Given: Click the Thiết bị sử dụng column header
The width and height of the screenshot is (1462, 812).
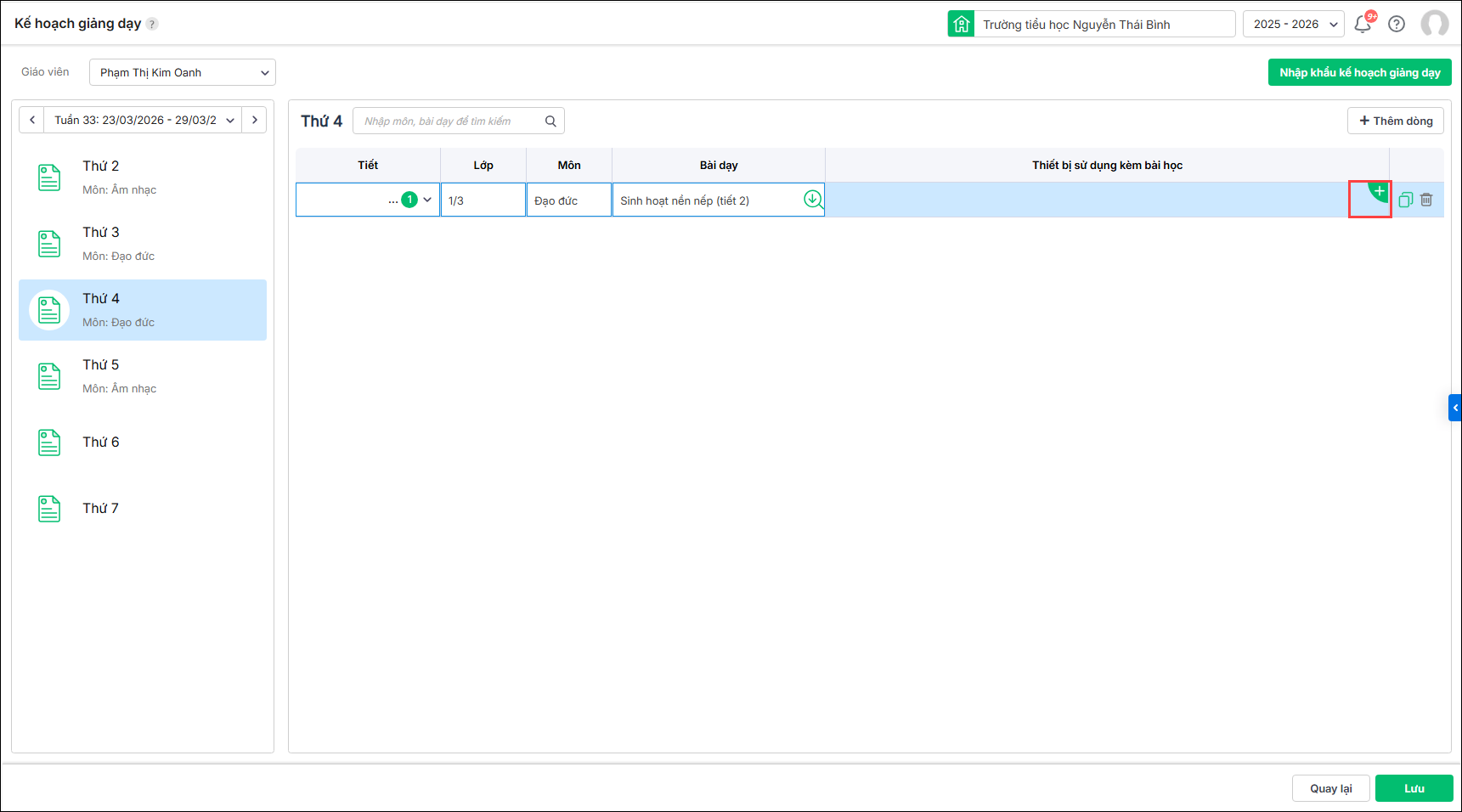Looking at the screenshot, I should (1107, 165).
